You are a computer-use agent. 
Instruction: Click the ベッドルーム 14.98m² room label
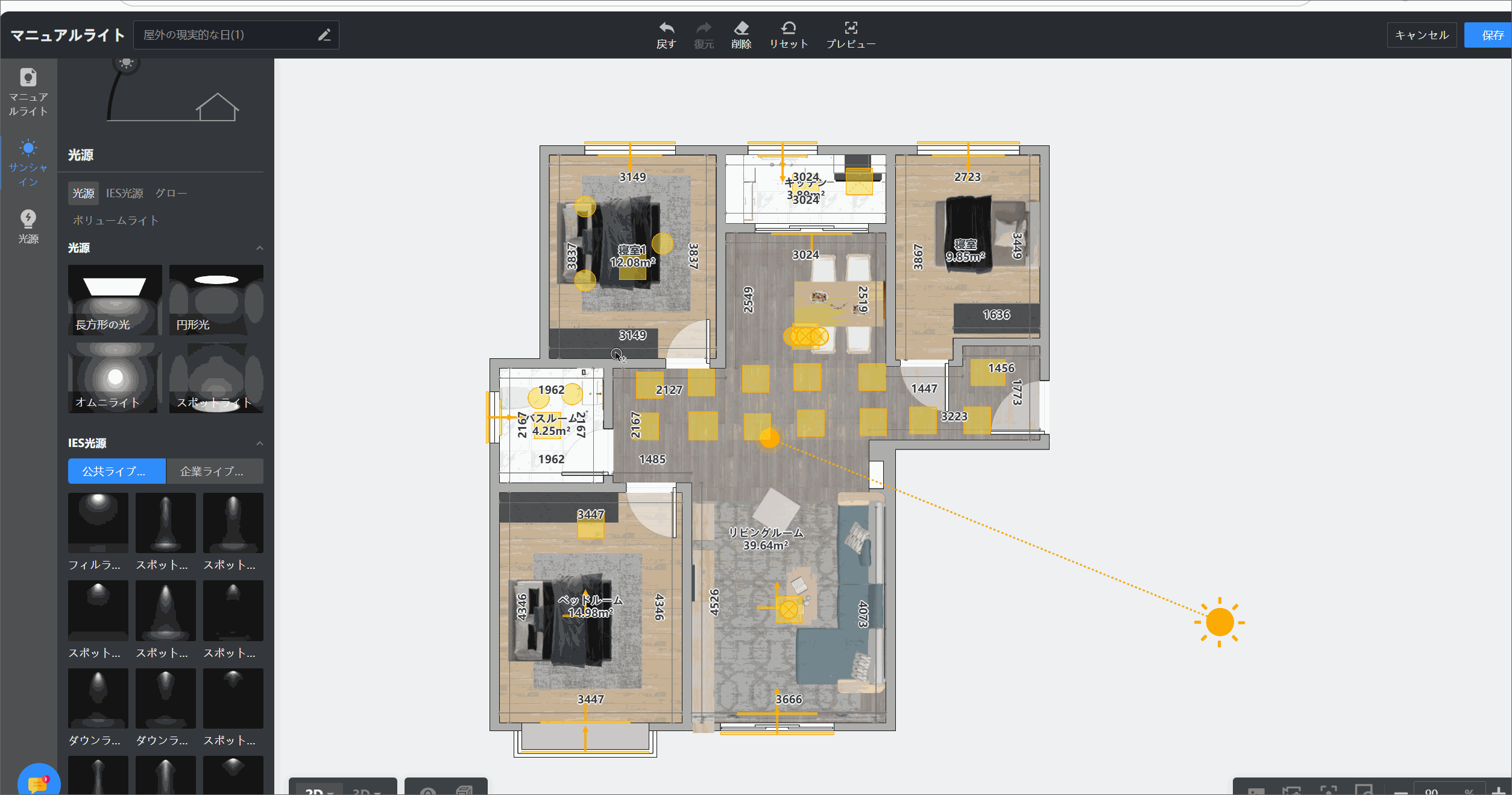(590, 606)
